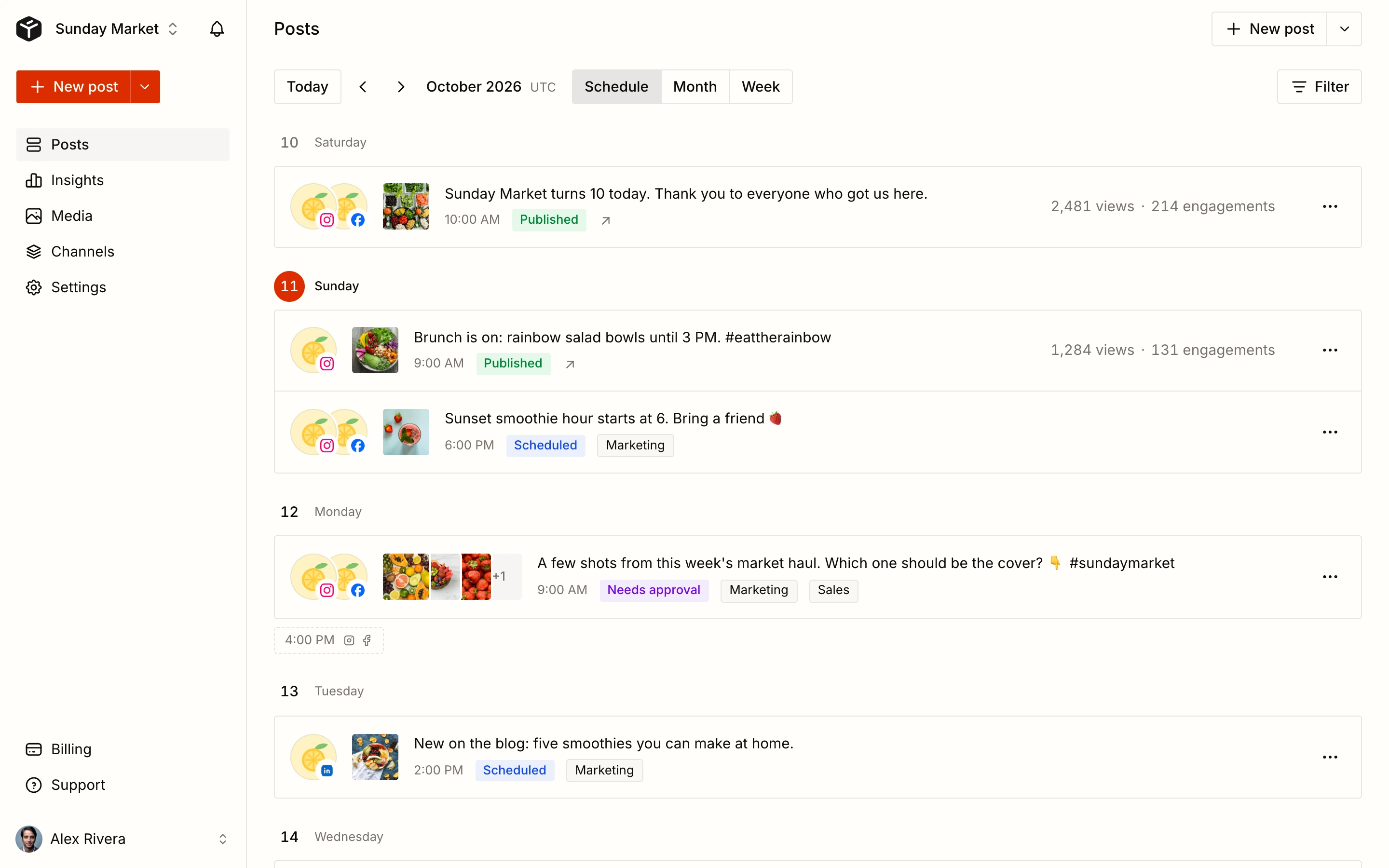Screen dimensions: 1389x868
Task: Open Support in the sidebar
Action: tap(123, 785)
